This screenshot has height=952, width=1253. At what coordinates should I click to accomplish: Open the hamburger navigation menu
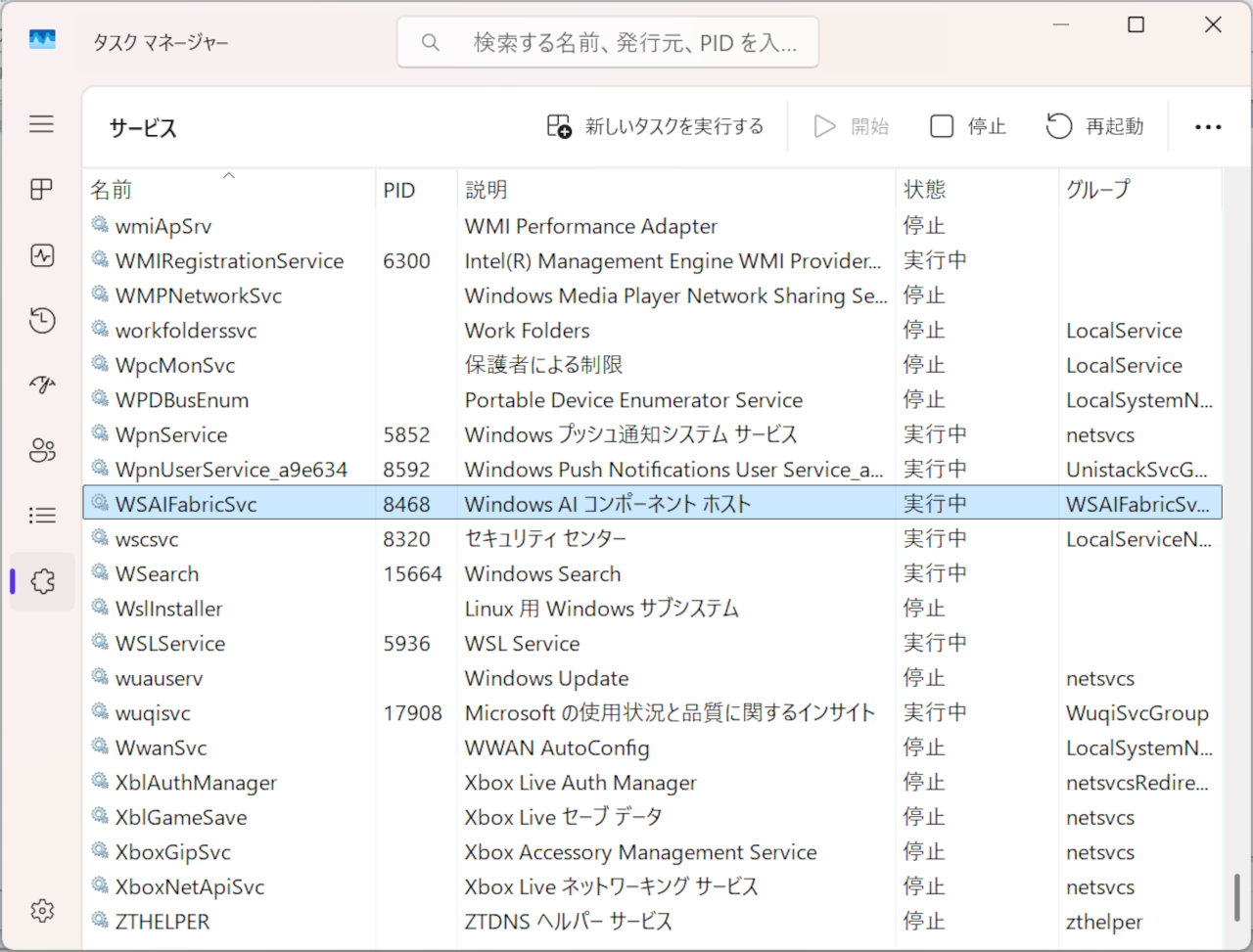click(x=41, y=124)
